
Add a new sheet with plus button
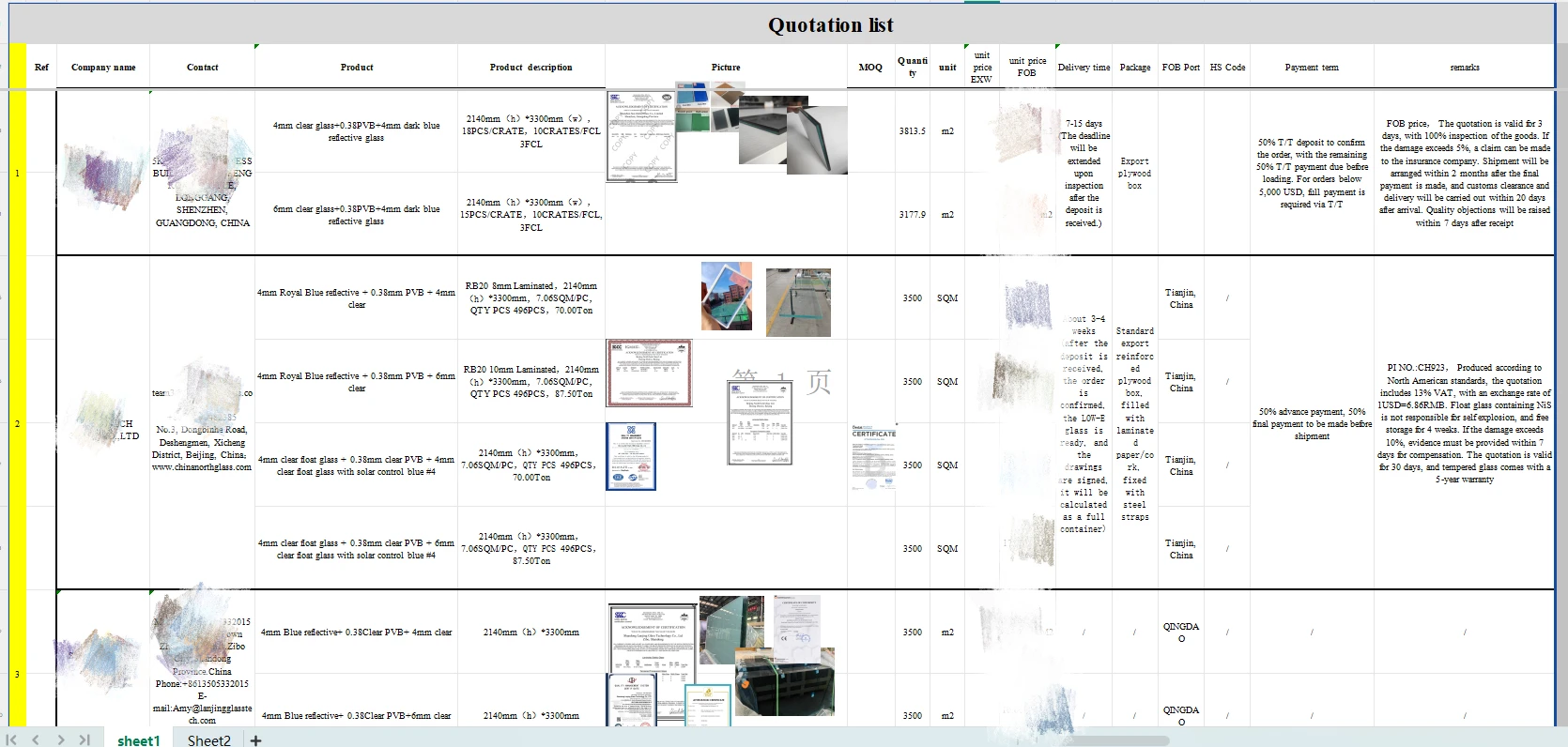pos(255,740)
